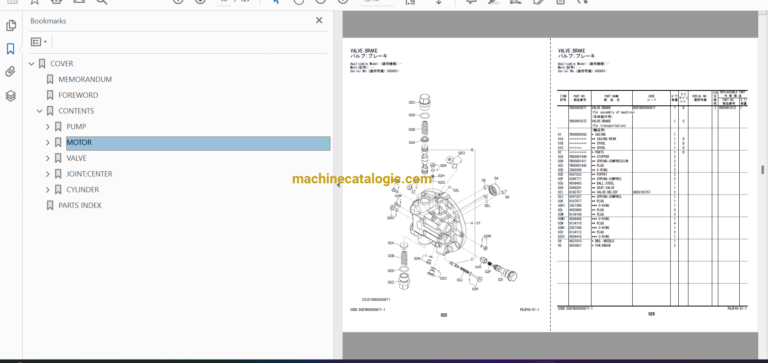Click the parts list table header row
This screenshot has width=768, height=363.
[x=652, y=98]
